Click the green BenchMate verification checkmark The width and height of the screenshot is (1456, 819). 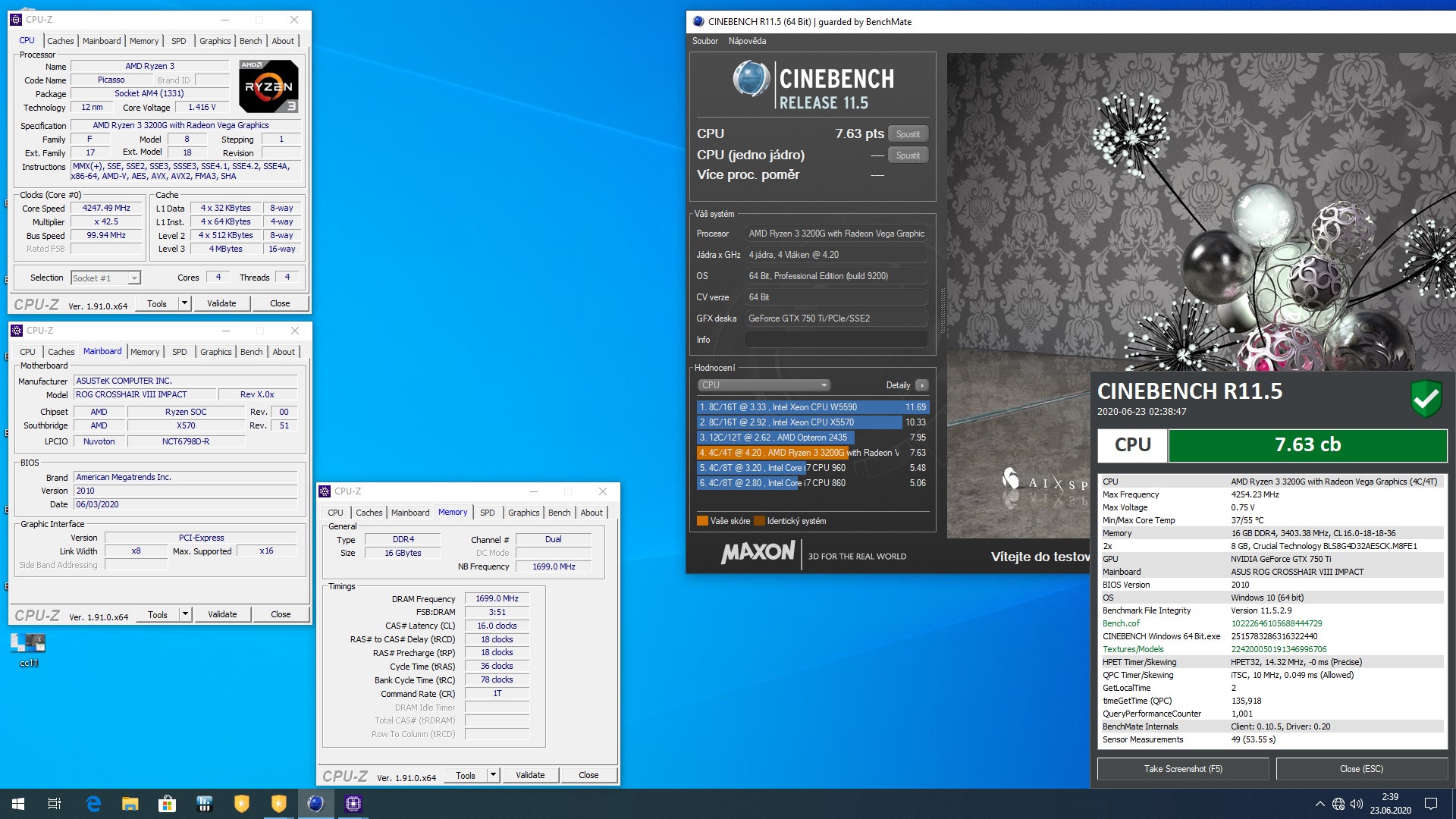[x=1426, y=398]
